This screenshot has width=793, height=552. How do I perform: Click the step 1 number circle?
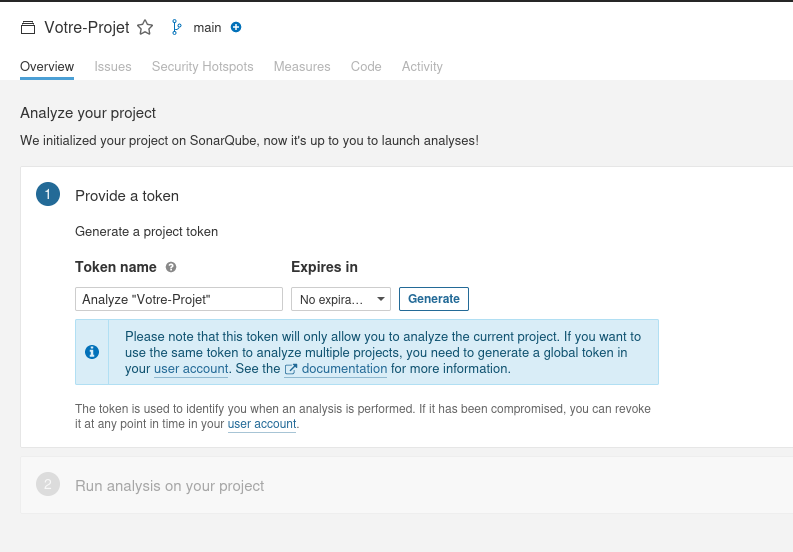point(48,194)
